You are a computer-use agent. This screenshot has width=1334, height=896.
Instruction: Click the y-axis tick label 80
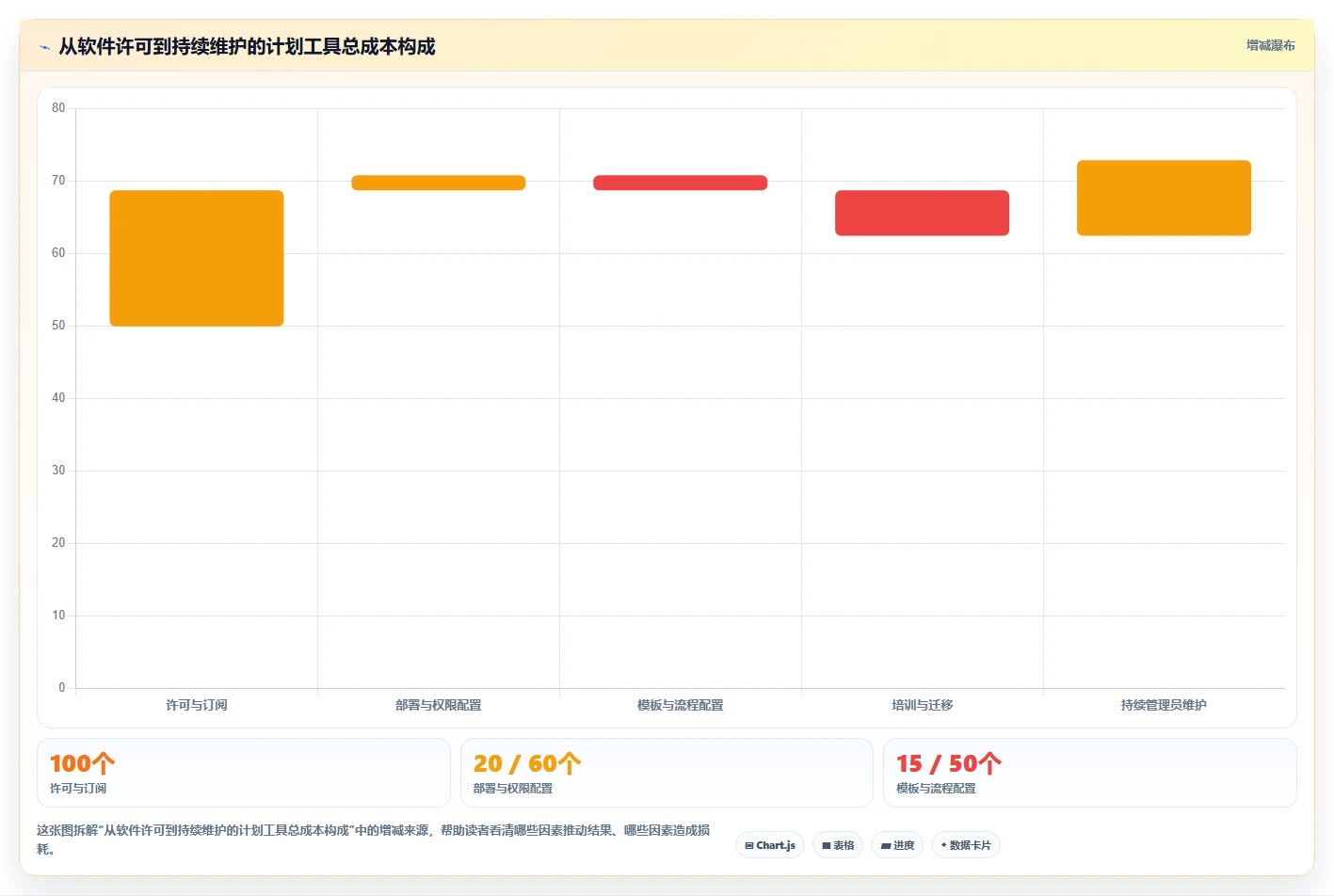pyautogui.click(x=58, y=108)
